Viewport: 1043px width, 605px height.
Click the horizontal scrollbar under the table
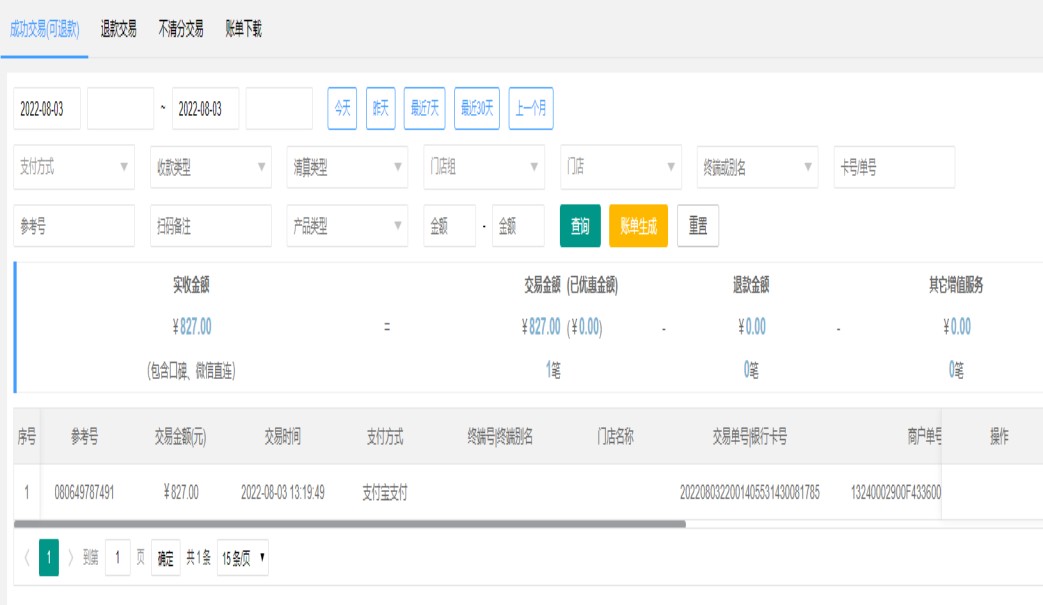pos(350,523)
